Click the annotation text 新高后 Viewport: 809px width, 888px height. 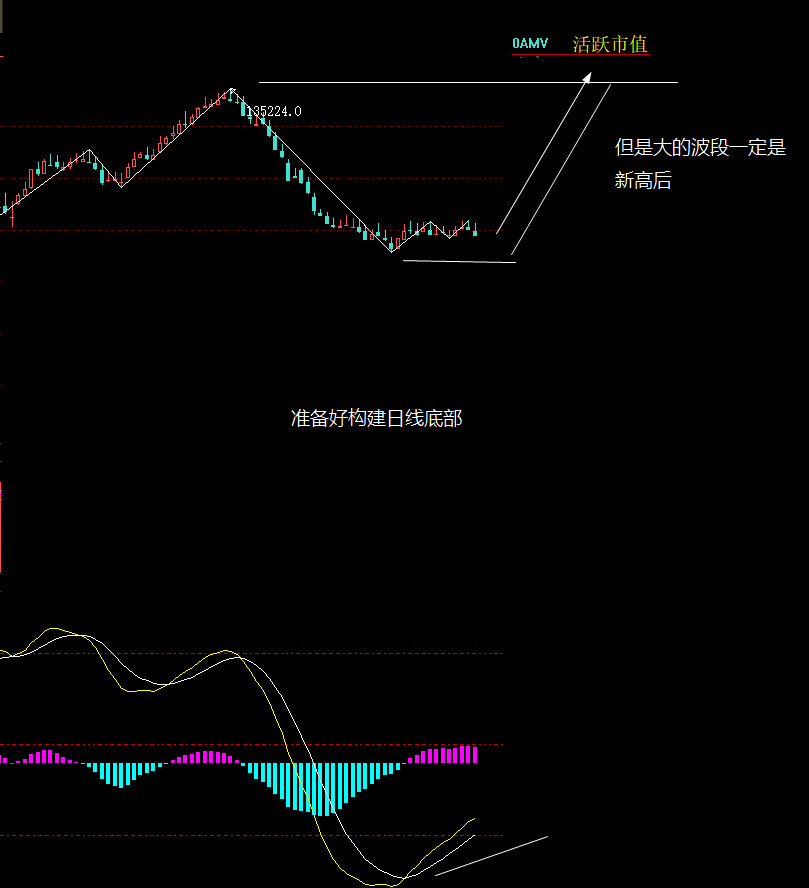[643, 181]
